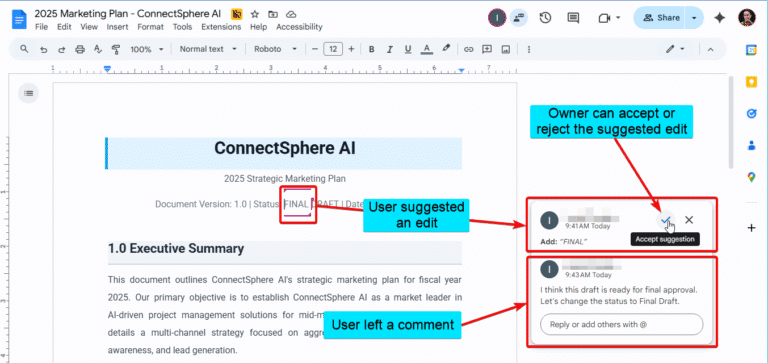Open the Edit menu

click(64, 27)
